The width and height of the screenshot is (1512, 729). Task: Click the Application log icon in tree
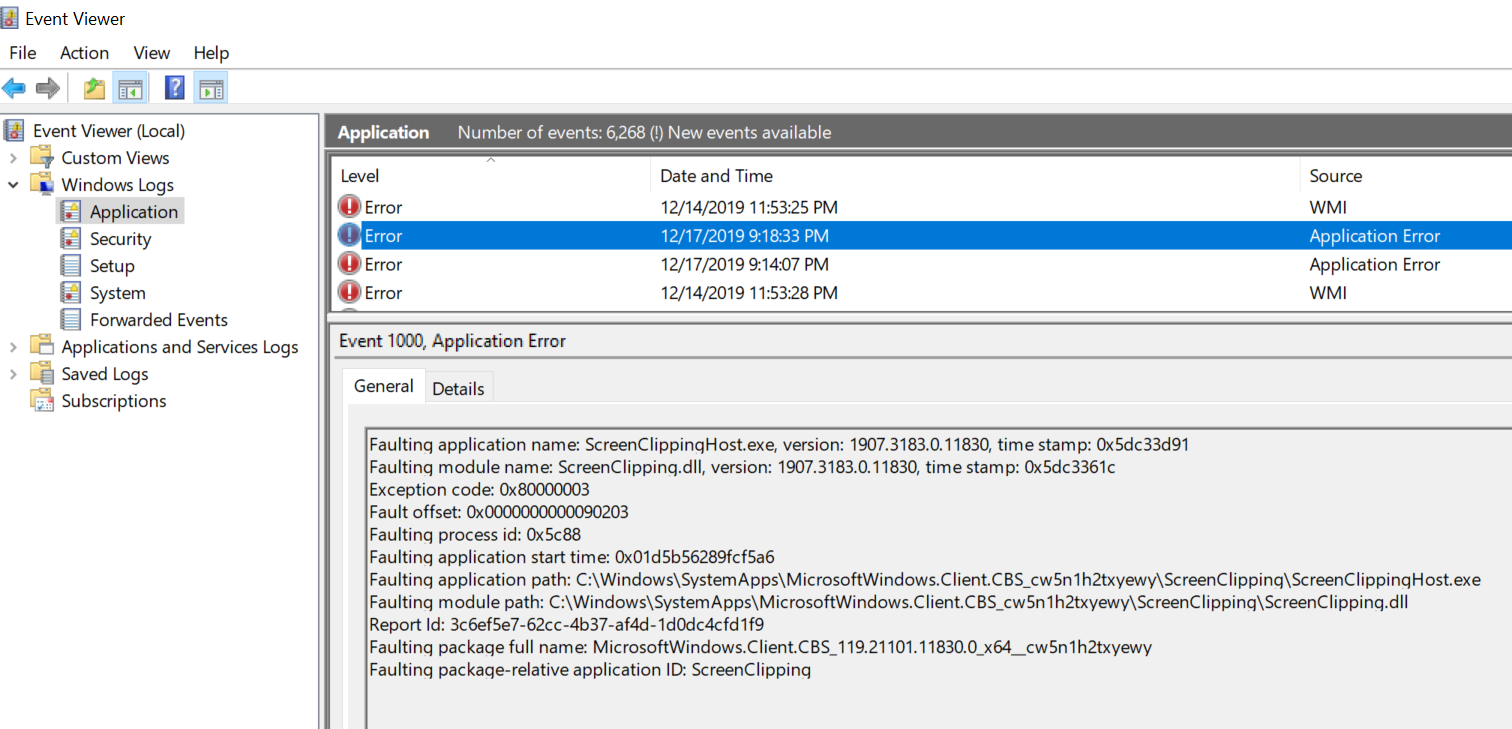pyautogui.click(x=70, y=211)
